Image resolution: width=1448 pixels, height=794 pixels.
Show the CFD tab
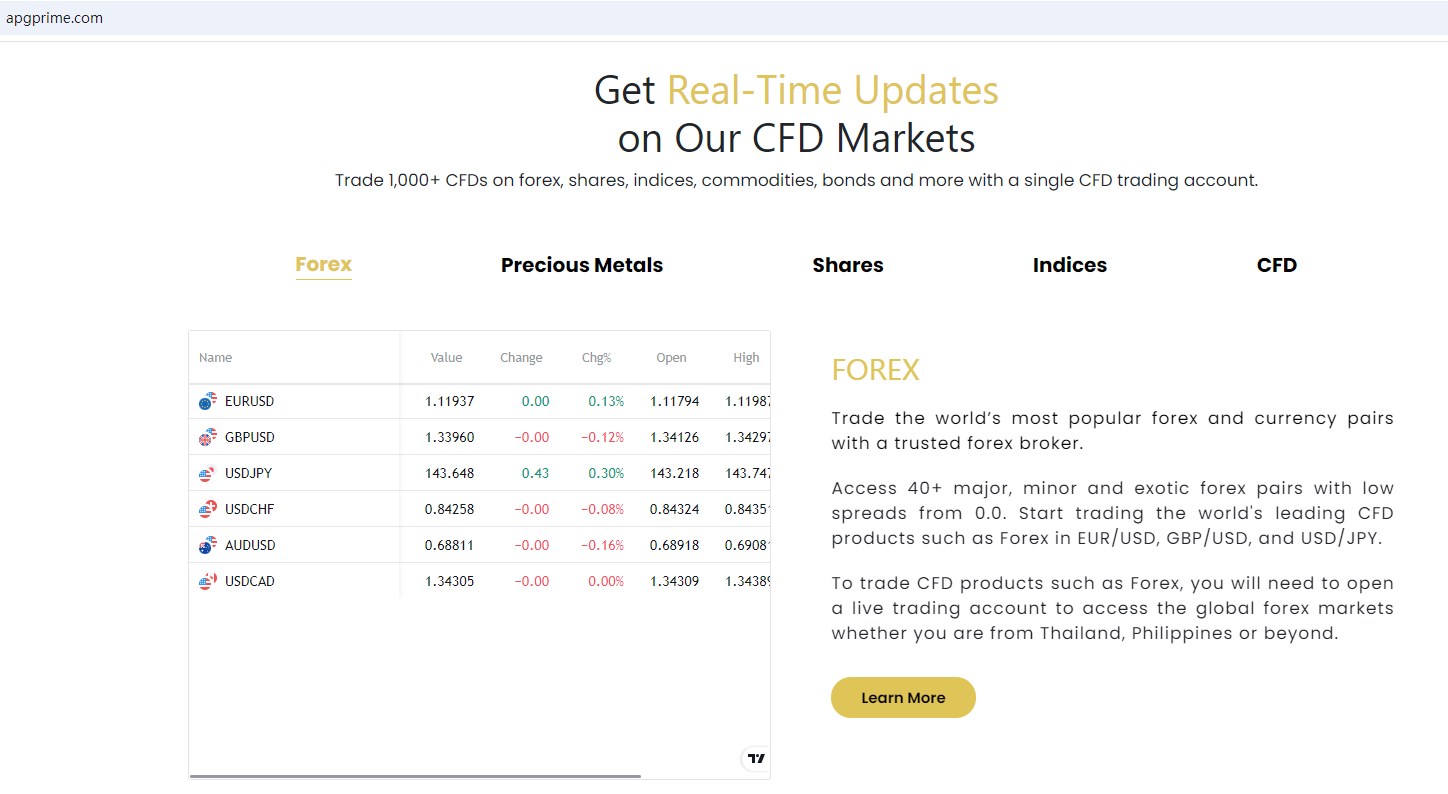(1276, 265)
